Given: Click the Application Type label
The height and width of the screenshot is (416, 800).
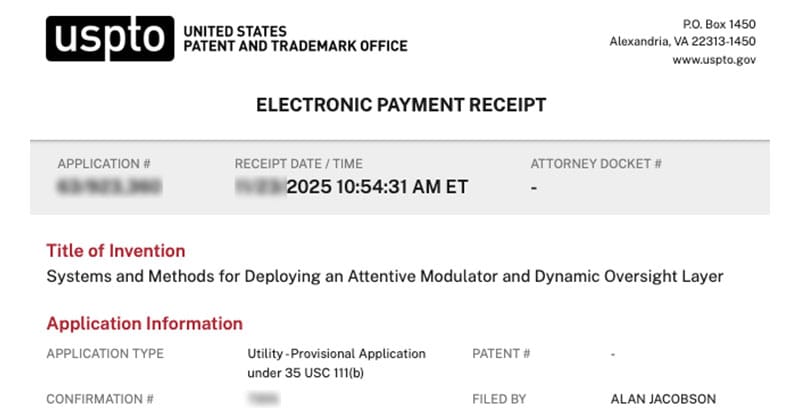Looking at the screenshot, I should (x=105, y=354).
